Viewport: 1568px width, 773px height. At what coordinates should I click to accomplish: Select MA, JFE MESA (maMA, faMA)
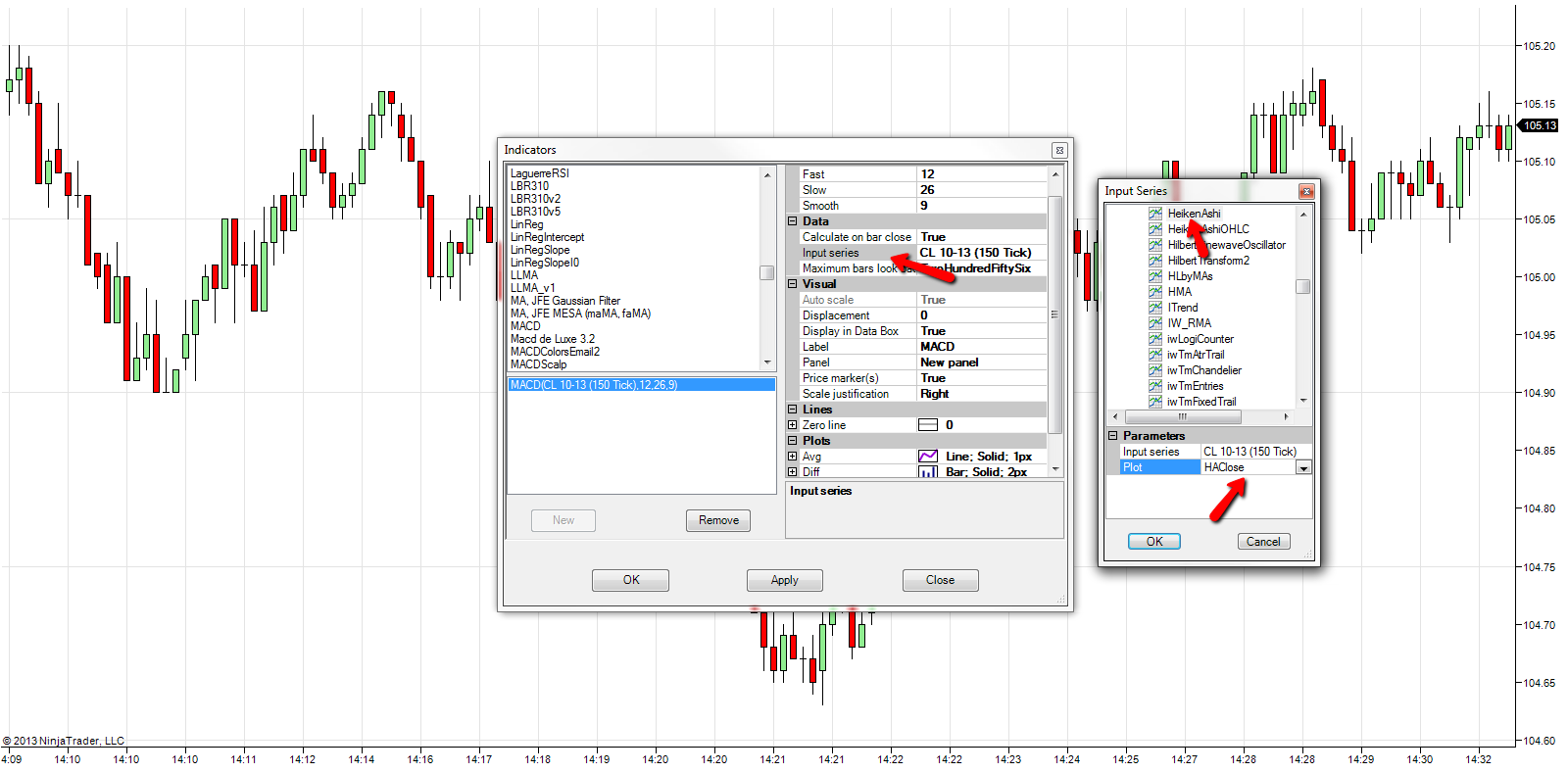(580, 314)
